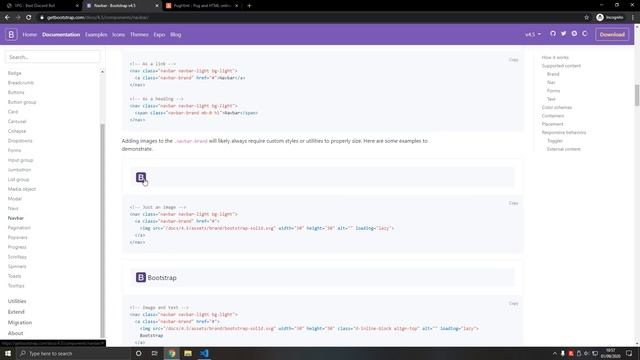Open the Twitter icon link in the navbar
This screenshot has height=360, width=640.
click(563, 34)
